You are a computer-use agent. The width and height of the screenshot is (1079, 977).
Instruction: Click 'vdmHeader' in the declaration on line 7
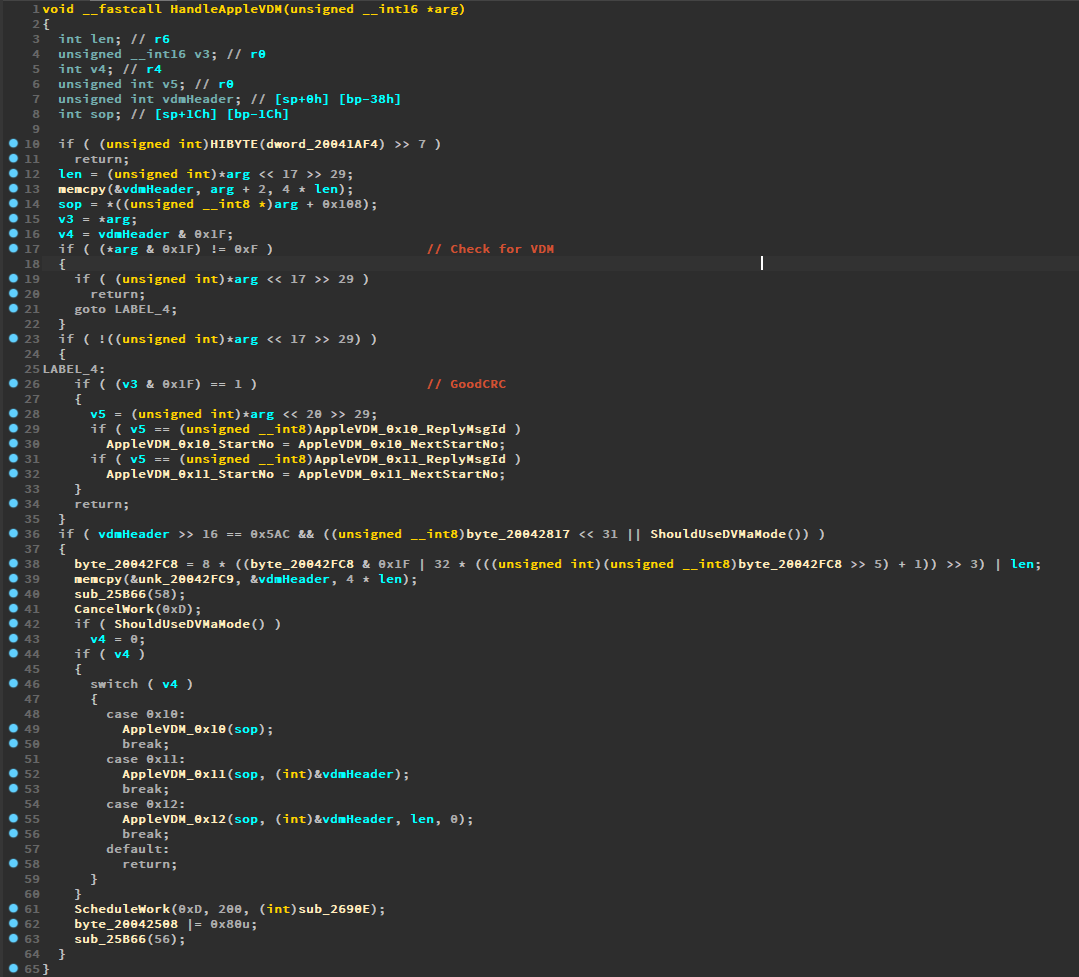pos(199,99)
